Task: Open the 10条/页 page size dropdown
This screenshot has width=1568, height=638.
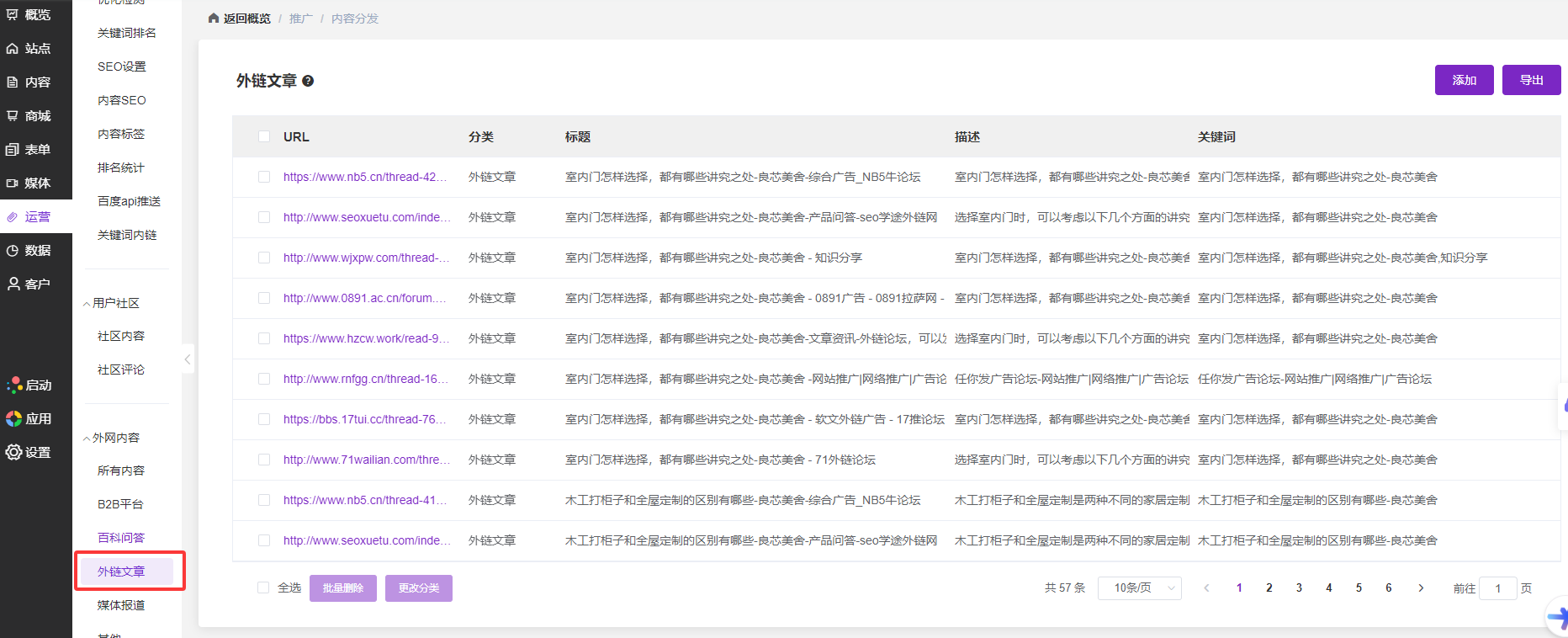Action: tap(1139, 588)
